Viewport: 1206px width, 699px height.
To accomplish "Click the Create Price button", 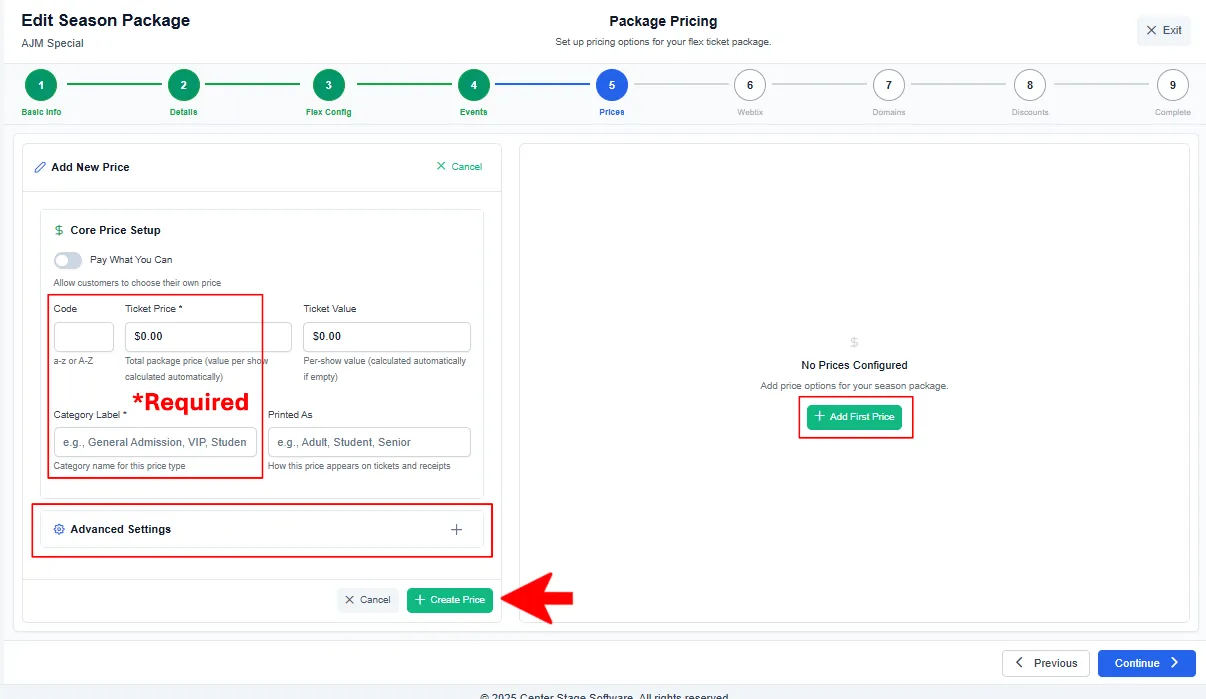I will pos(450,600).
